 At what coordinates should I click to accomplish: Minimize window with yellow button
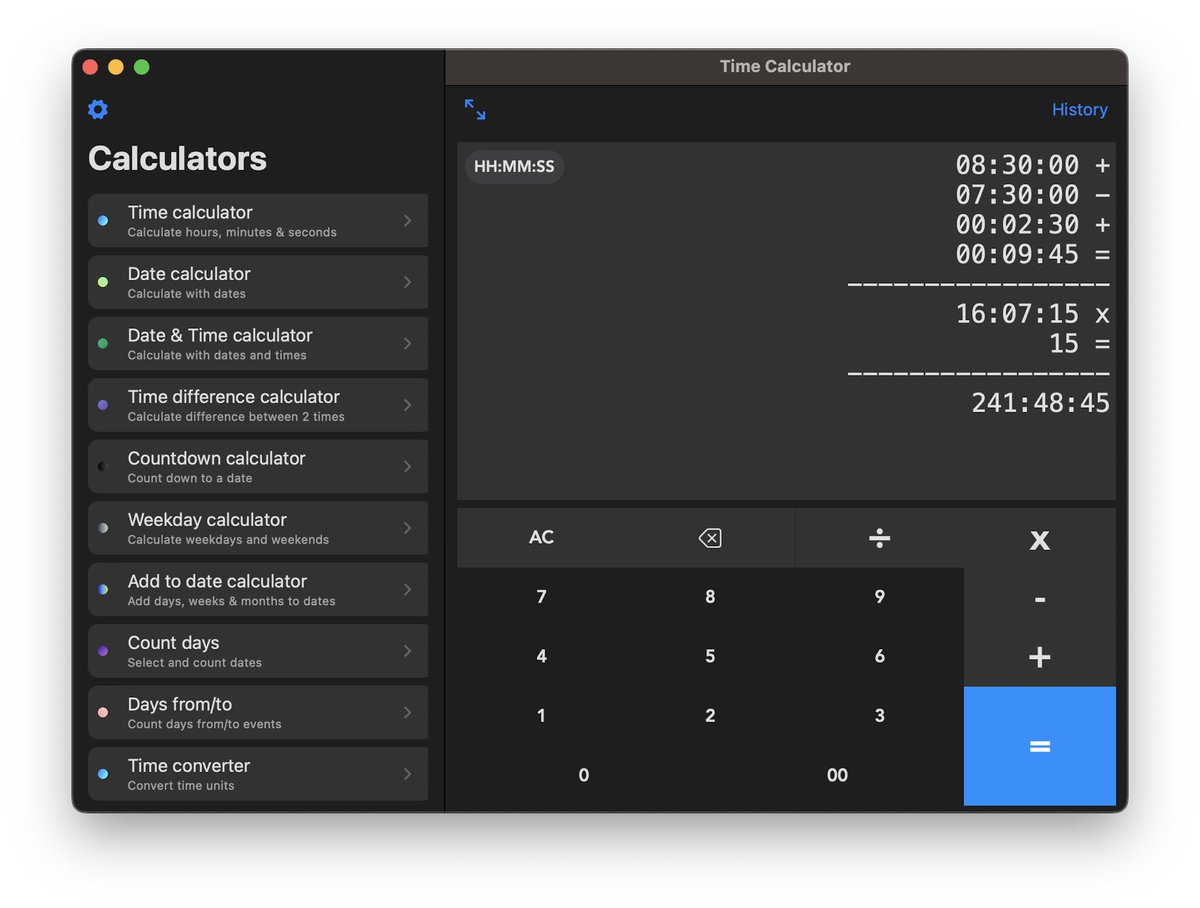pos(116,67)
